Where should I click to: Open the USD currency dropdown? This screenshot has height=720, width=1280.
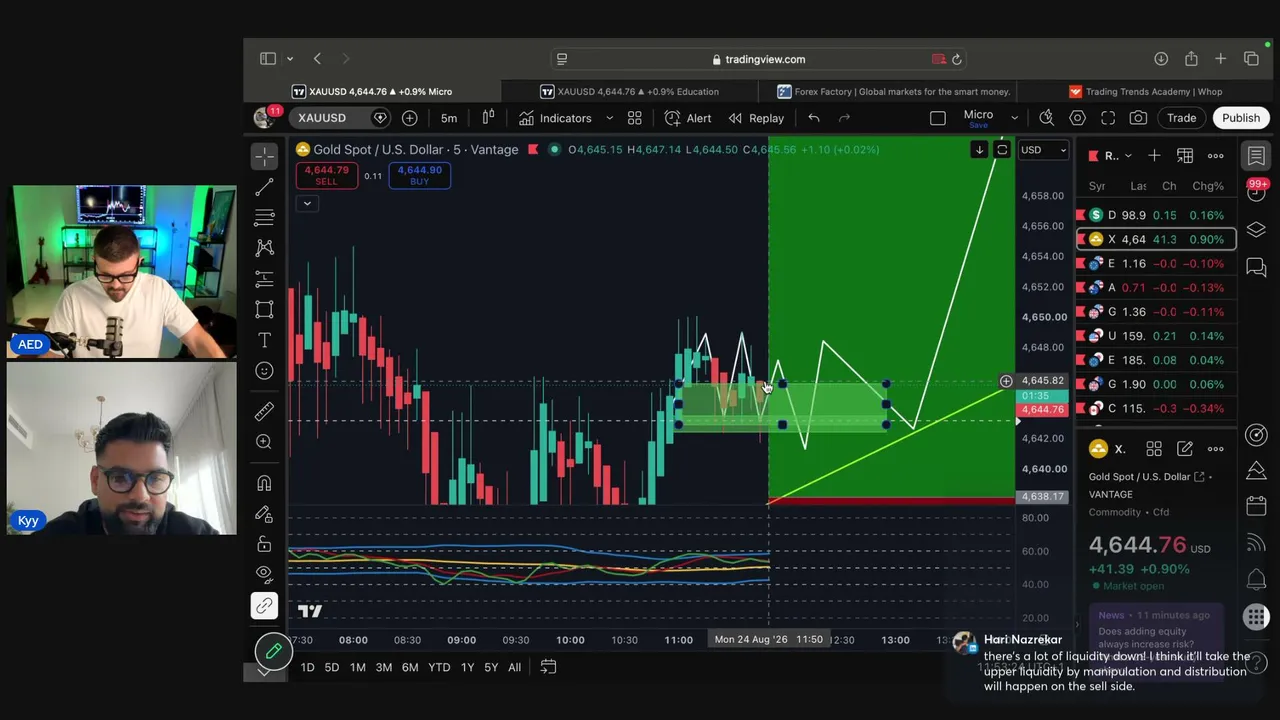tap(1043, 150)
